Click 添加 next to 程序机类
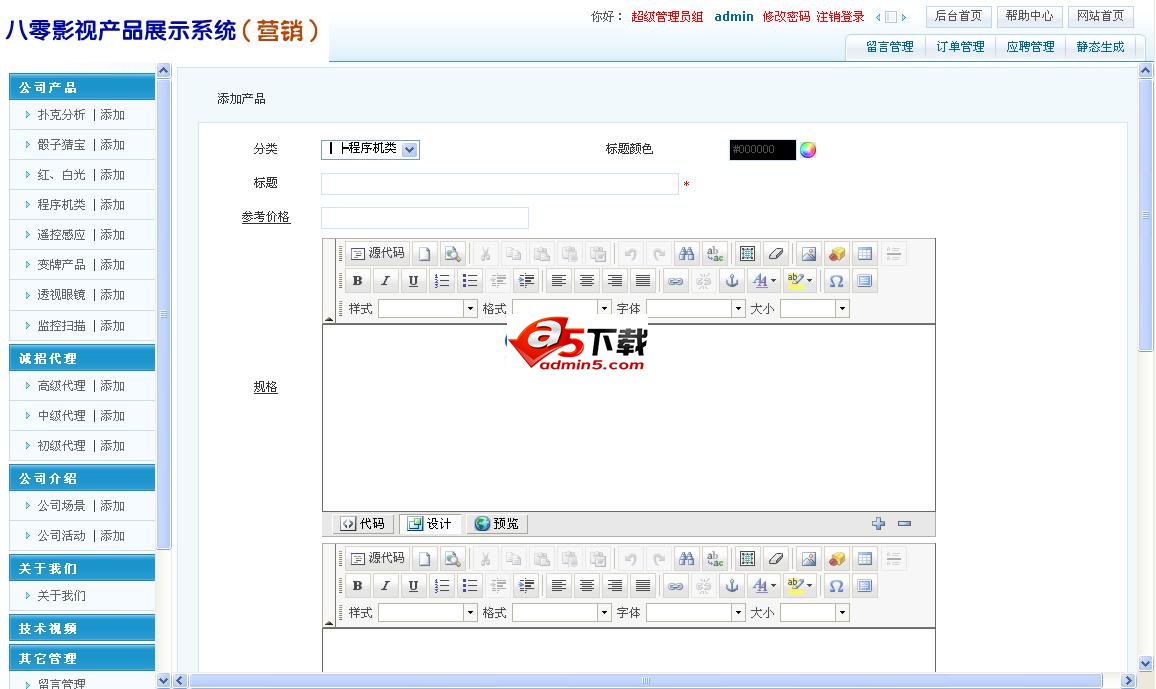The image size is (1156, 689). click(113, 205)
